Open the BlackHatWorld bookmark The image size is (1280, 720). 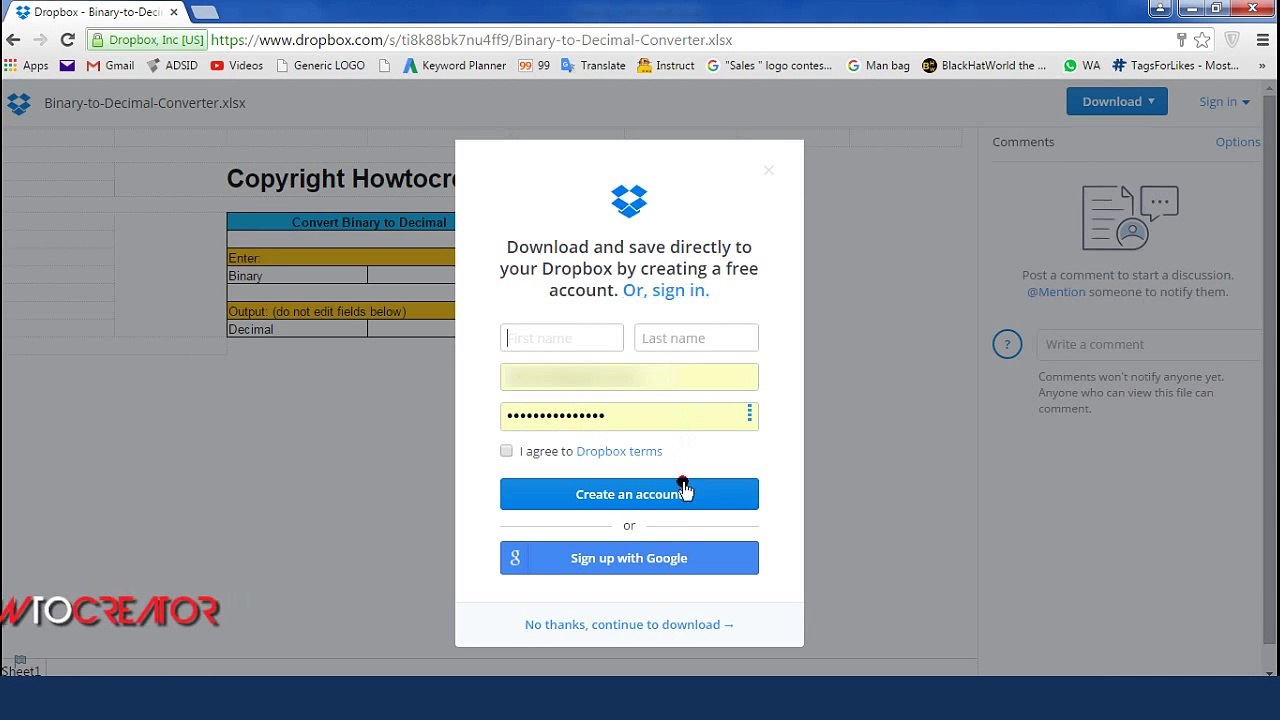(x=984, y=65)
